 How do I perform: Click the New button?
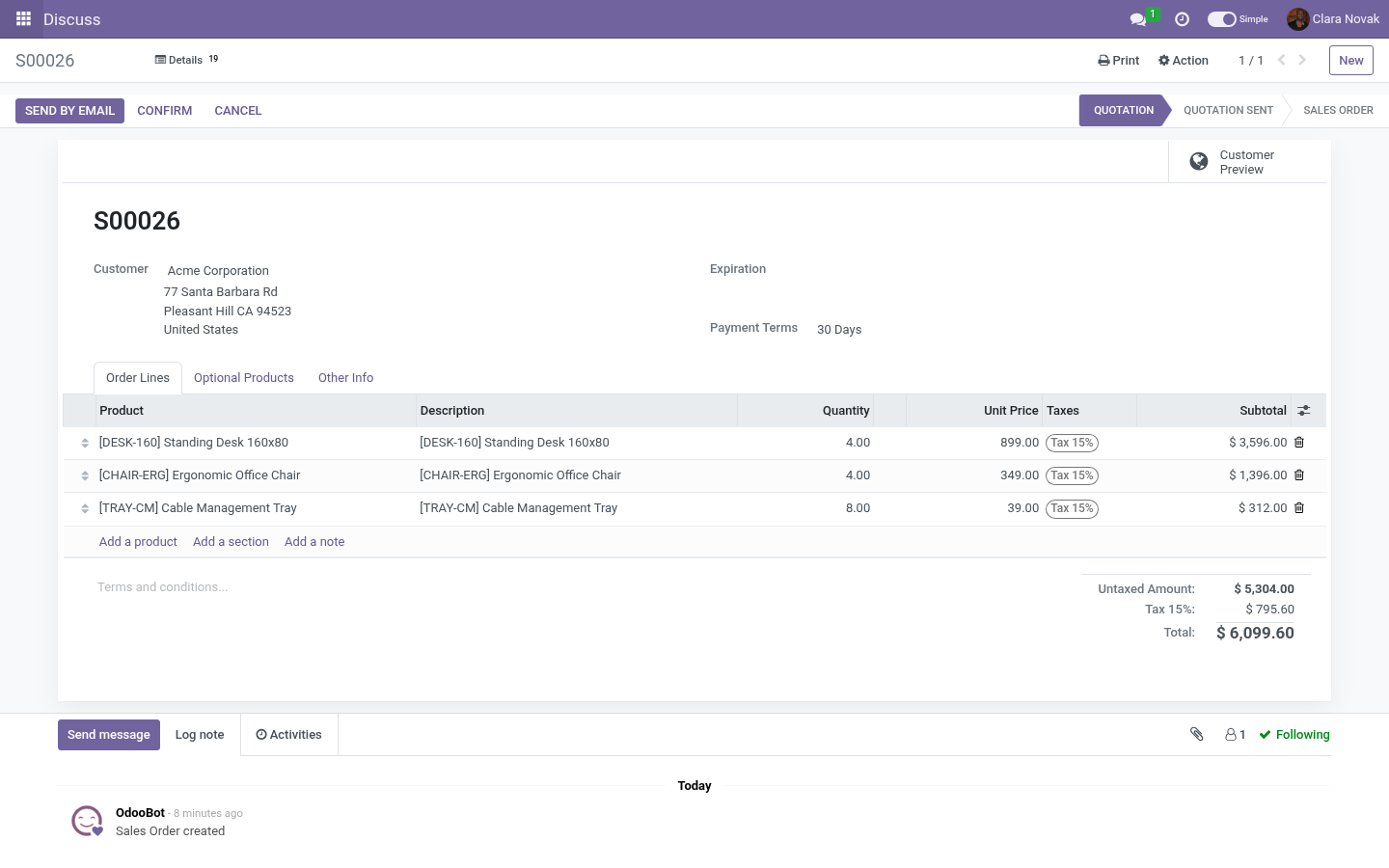point(1351,60)
